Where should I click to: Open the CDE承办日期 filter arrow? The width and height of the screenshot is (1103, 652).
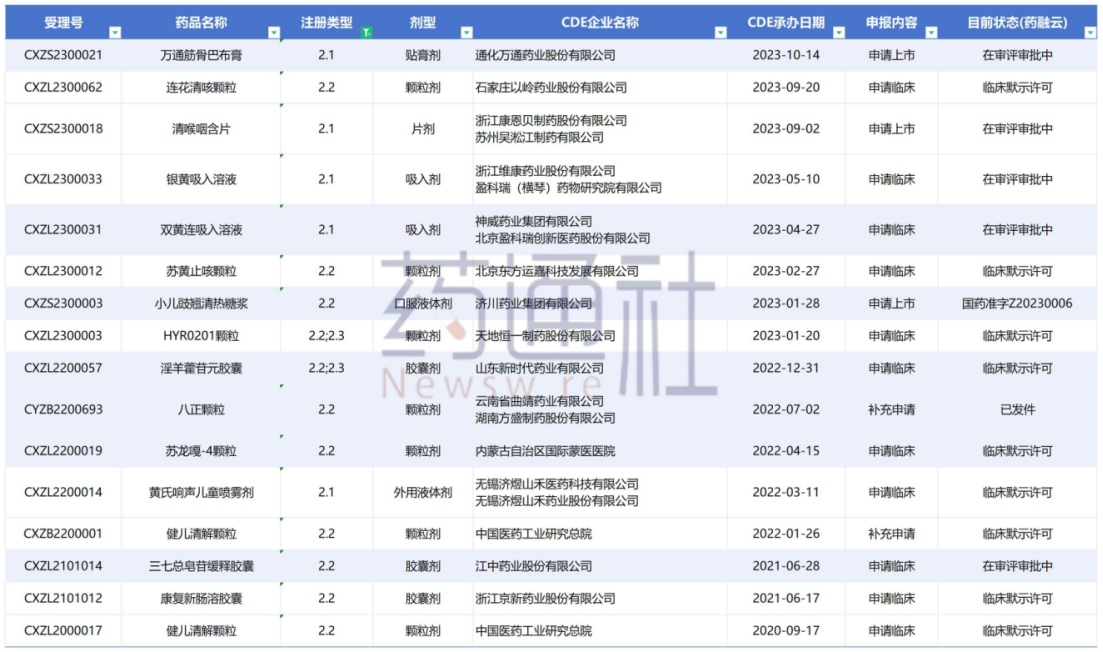coord(839,32)
